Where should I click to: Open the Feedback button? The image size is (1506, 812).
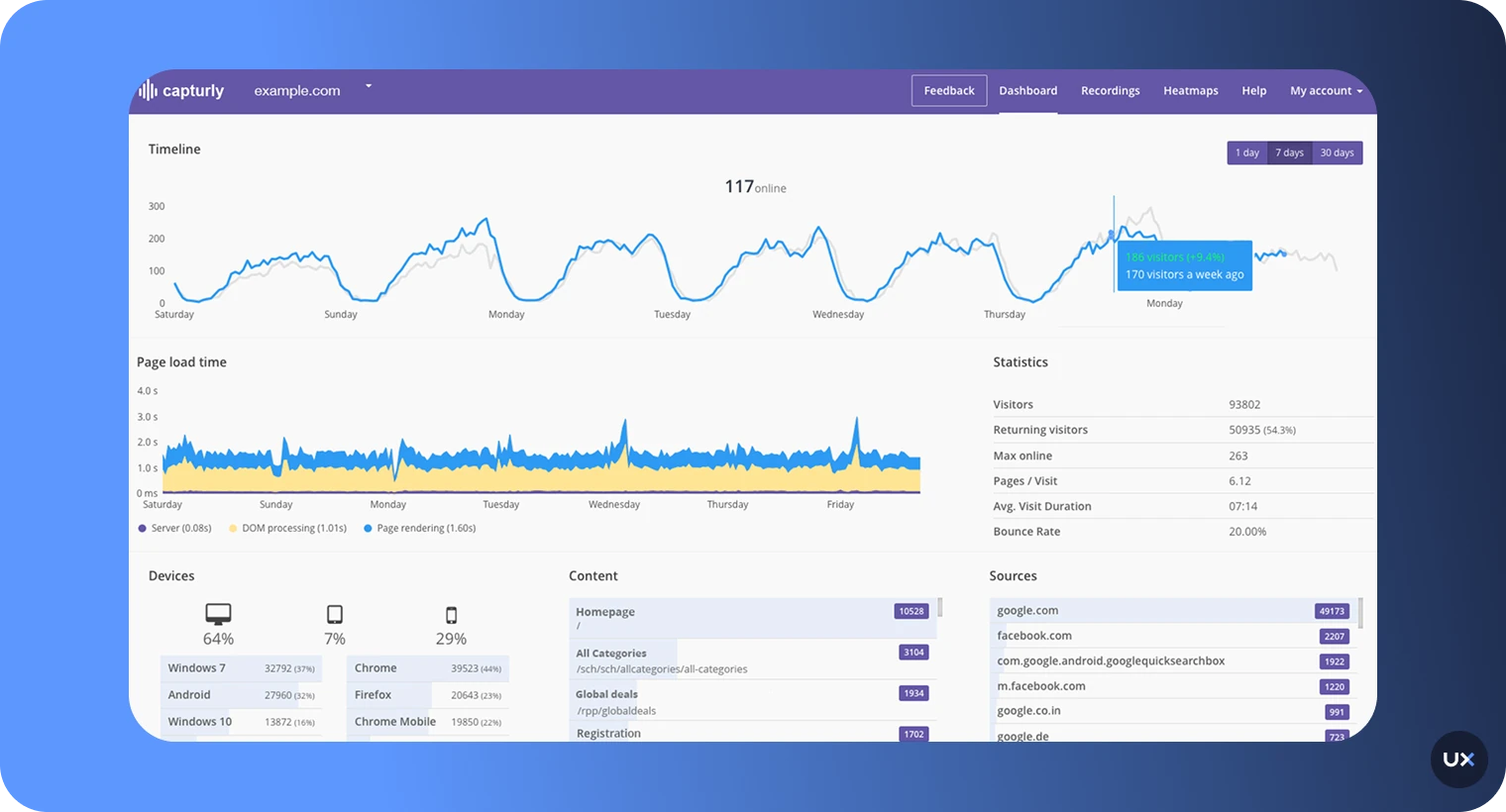click(949, 90)
